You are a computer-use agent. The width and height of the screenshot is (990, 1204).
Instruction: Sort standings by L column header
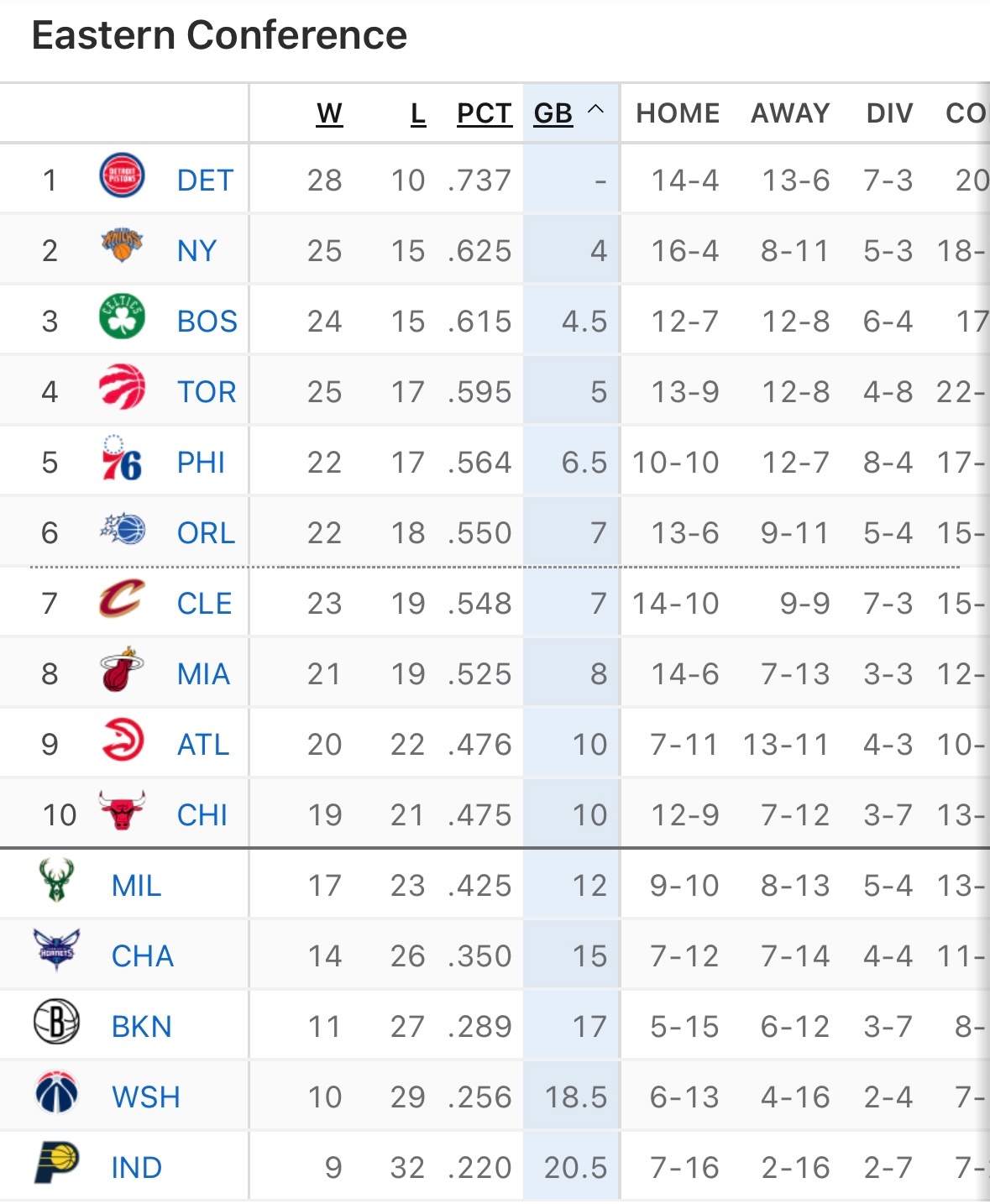coord(418,113)
